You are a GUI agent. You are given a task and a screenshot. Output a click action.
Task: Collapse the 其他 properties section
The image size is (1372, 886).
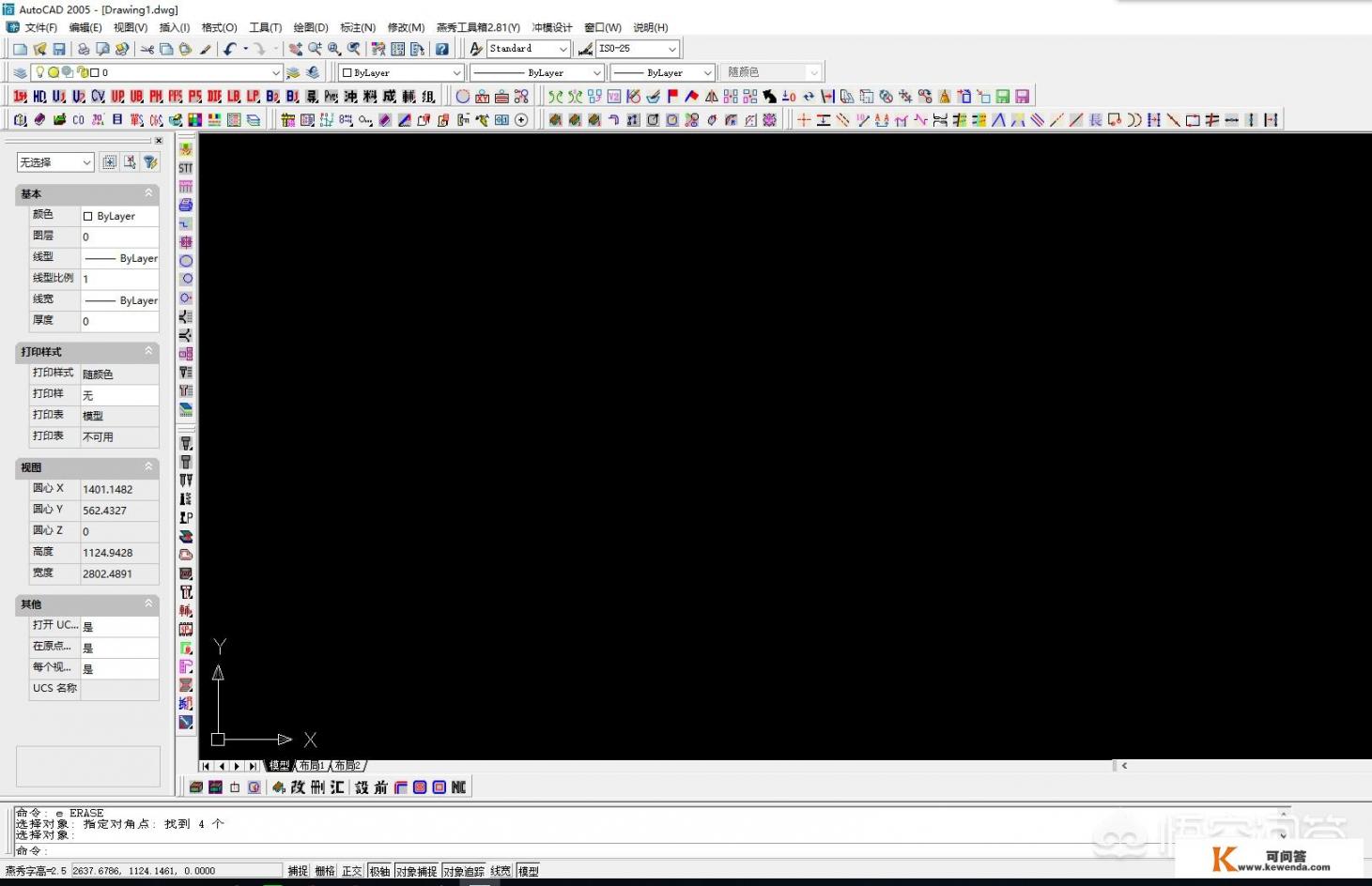pyautogui.click(x=148, y=604)
